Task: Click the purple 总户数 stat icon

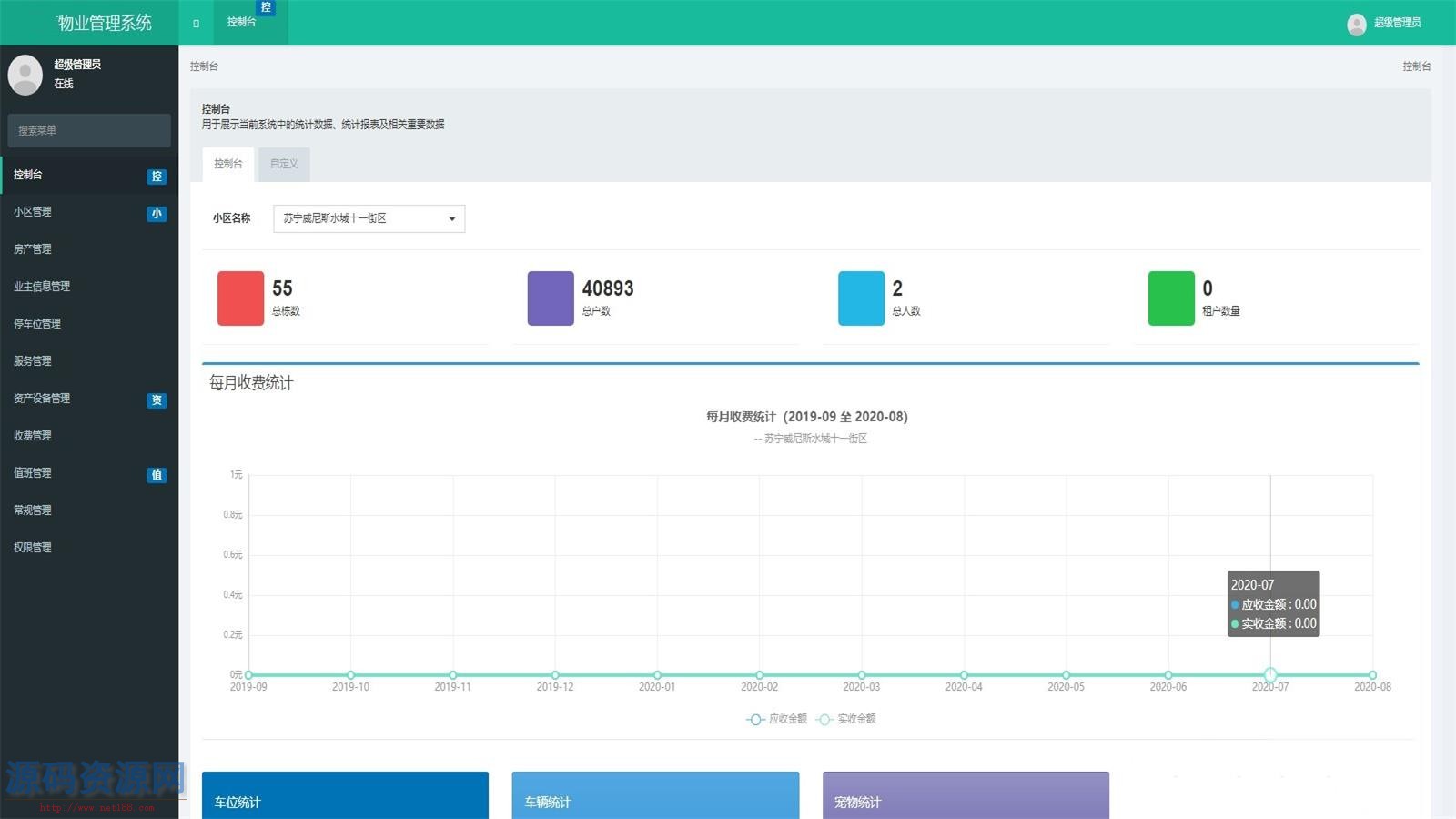Action: [x=551, y=298]
